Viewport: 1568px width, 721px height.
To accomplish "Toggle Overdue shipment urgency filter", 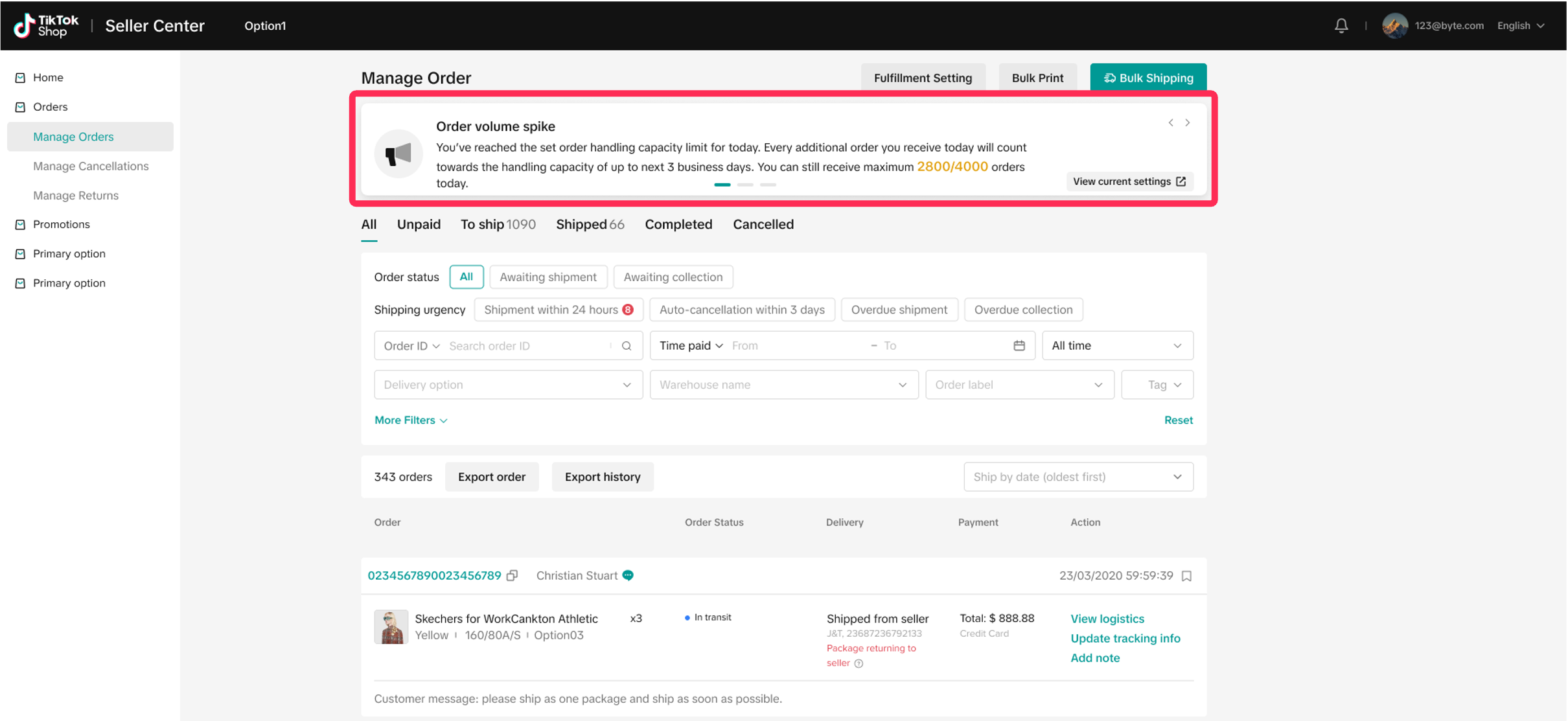I will [x=899, y=310].
